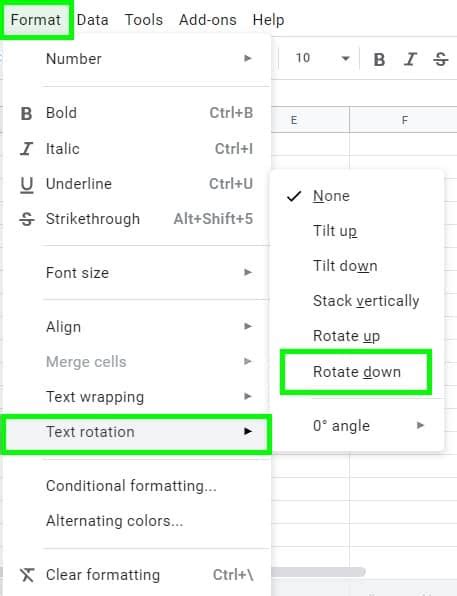Expand the Font size submenu
The image size is (457, 596).
tap(137, 273)
